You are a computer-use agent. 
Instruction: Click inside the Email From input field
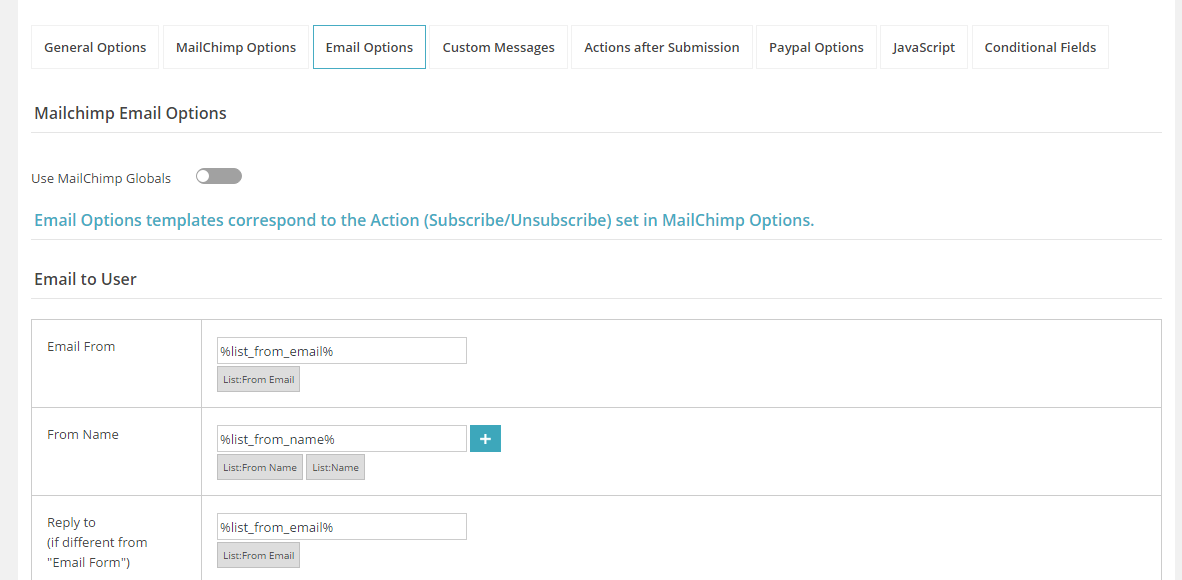coord(341,350)
